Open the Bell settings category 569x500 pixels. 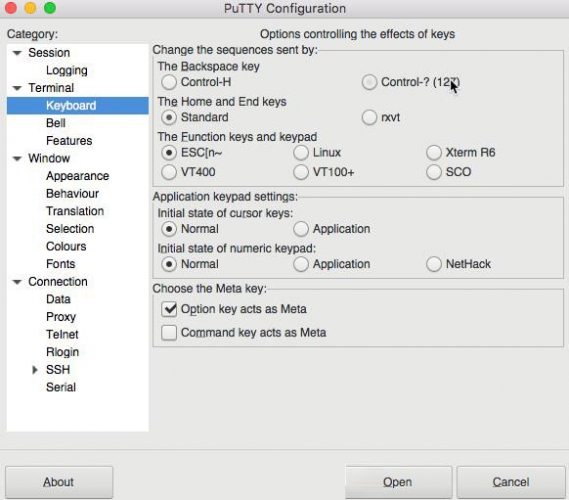pyautogui.click(x=56, y=123)
